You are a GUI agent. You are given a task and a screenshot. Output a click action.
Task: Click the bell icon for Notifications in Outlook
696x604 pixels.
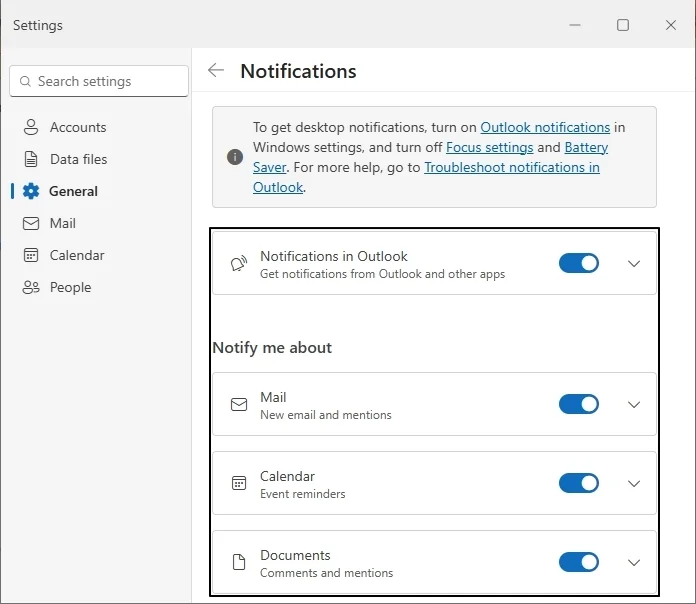click(239, 264)
